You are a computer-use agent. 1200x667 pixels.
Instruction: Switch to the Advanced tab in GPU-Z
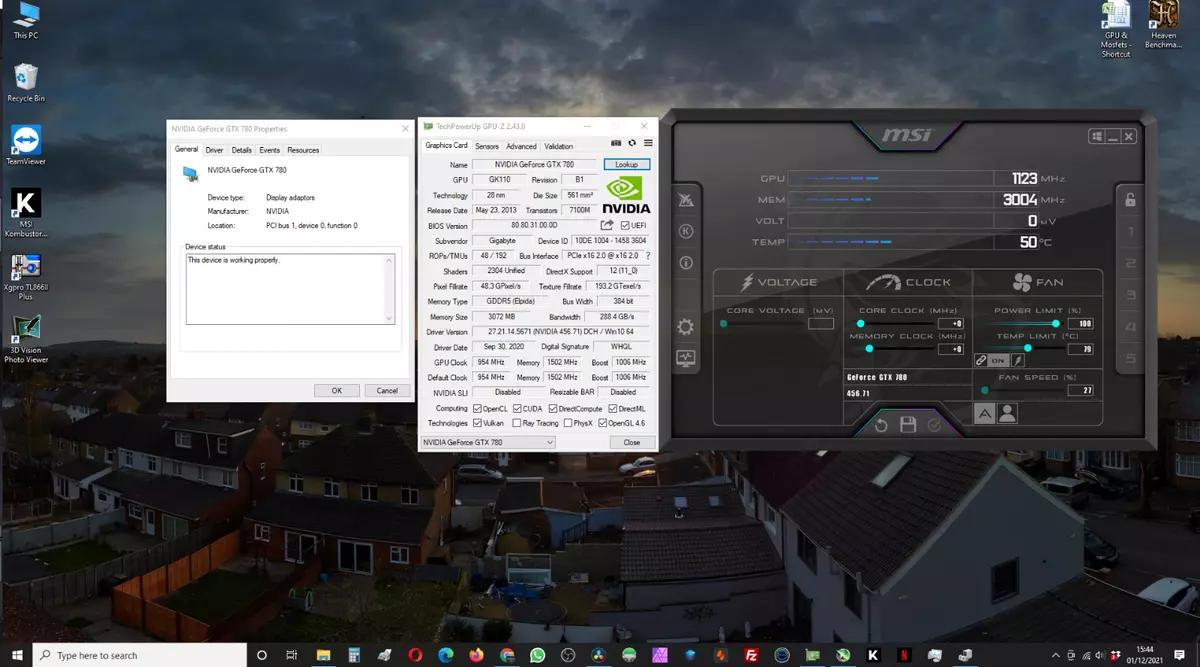[x=521, y=146]
